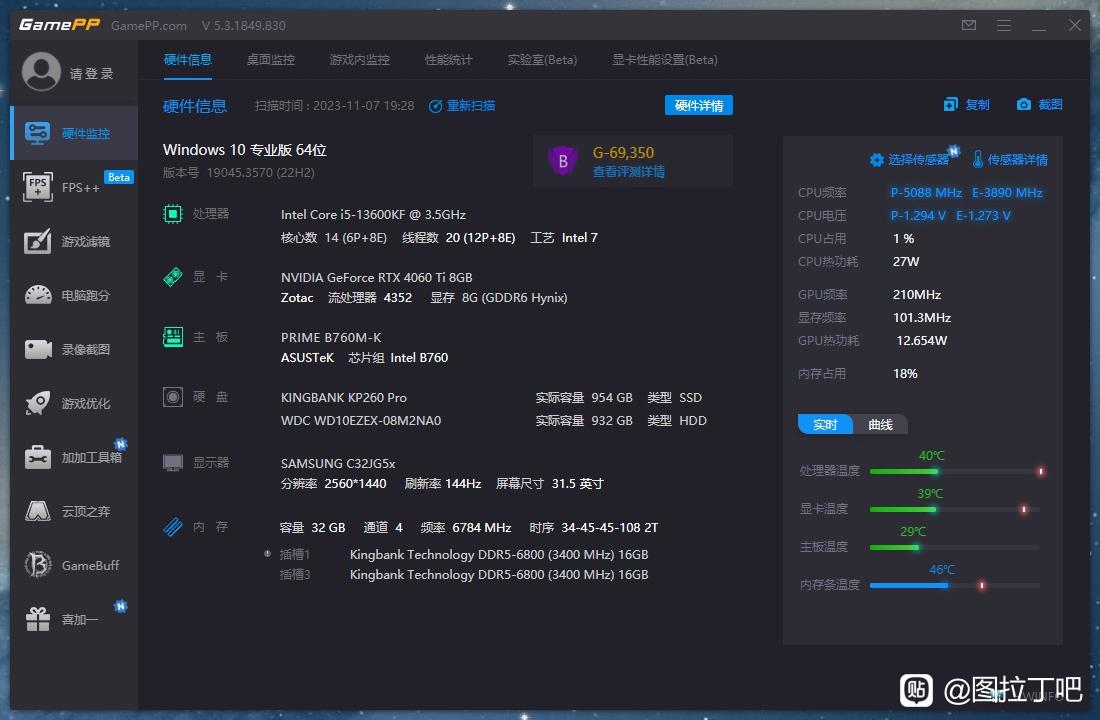The image size is (1100, 720).
Task: Click NVIDIA GeForce RTX 4060 Ti 8GB text
Action: point(377,277)
